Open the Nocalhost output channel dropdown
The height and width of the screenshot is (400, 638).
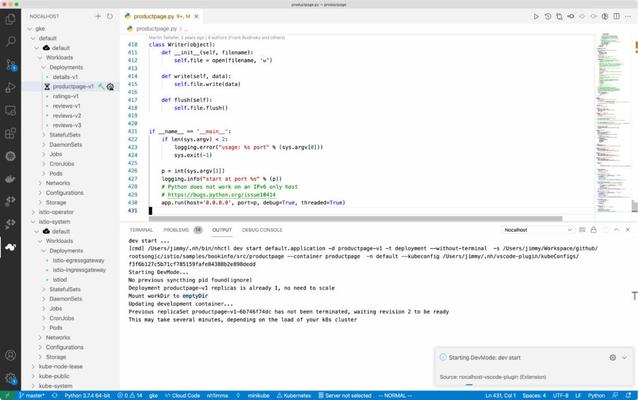pos(537,230)
